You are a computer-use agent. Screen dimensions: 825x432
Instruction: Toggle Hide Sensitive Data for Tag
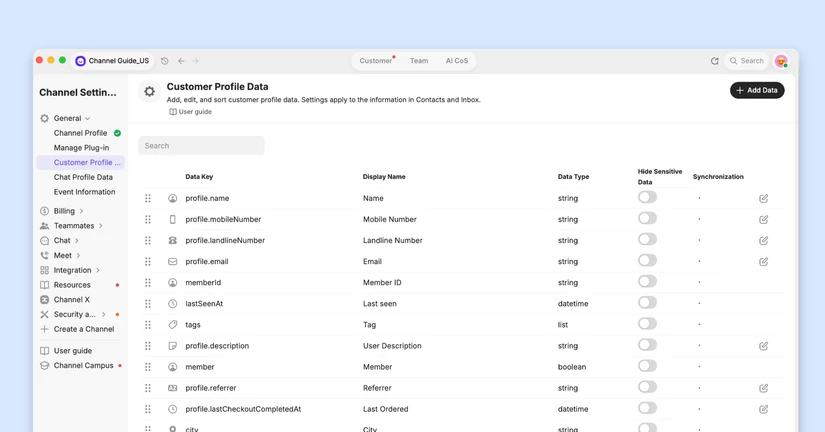point(647,324)
